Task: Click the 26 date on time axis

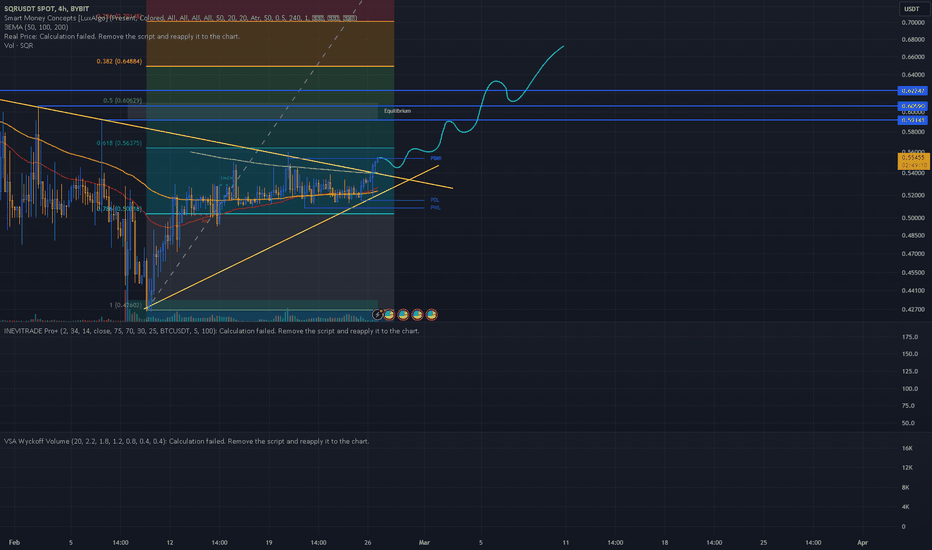Action: pyautogui.click(x=368, y=543)
